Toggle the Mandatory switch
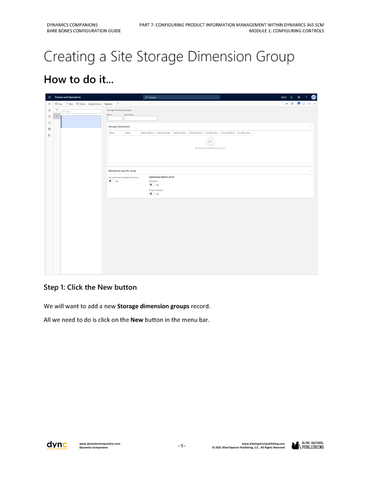 [152, 185]
